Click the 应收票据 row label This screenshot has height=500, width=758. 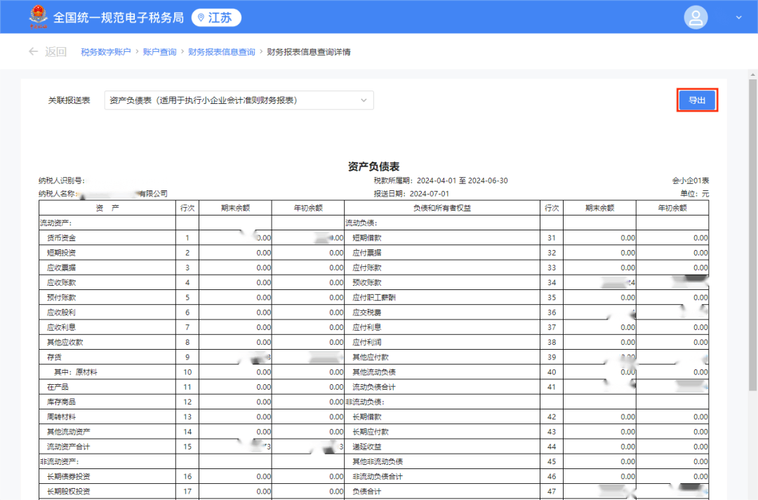point(61,268)
